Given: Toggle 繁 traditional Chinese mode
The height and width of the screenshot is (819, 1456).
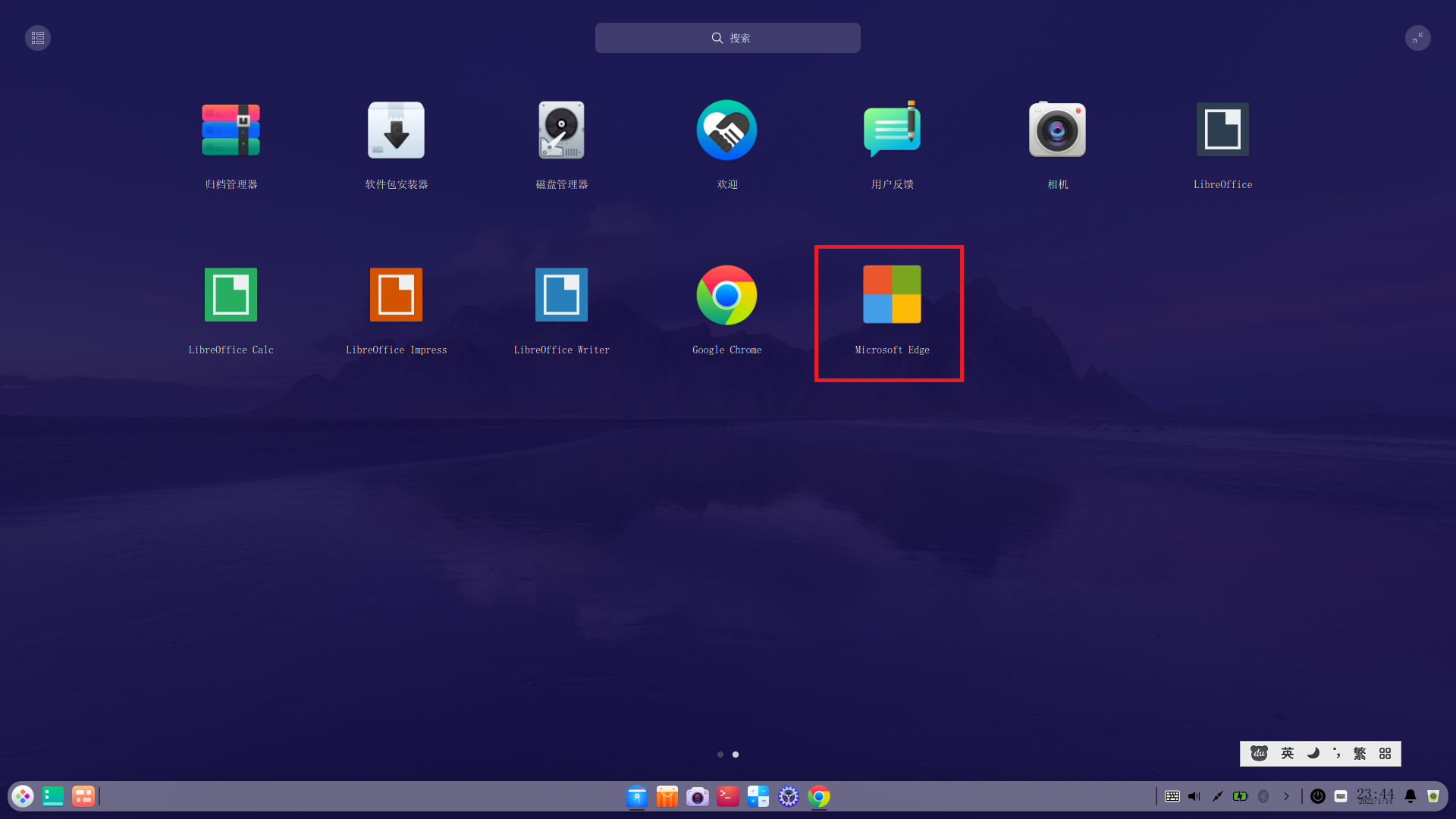Looking at the screenshot, I should tap(1360, 753).
